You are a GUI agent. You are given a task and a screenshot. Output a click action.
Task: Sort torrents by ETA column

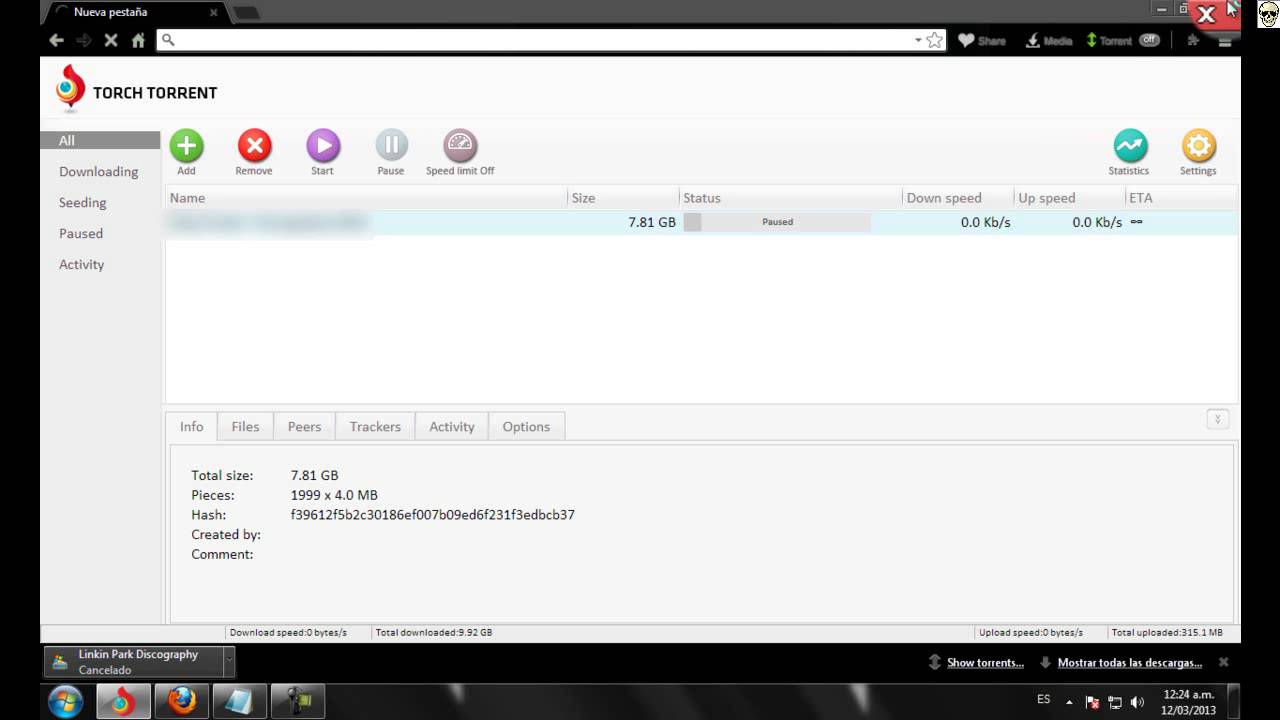click(x=1181, y=198)
